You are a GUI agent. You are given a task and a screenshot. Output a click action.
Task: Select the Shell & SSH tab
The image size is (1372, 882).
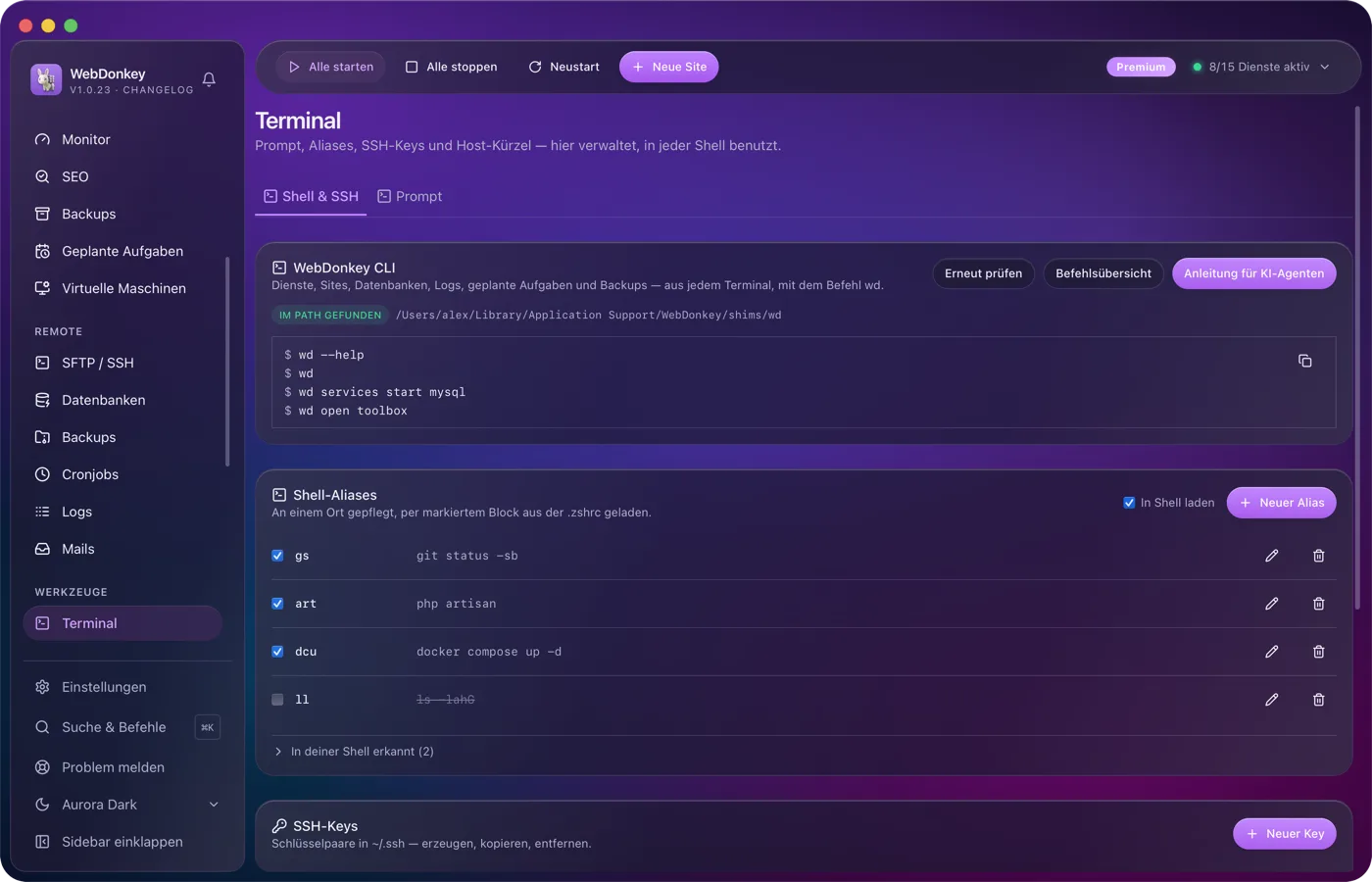pyautogui.click(x=311, y=196)
